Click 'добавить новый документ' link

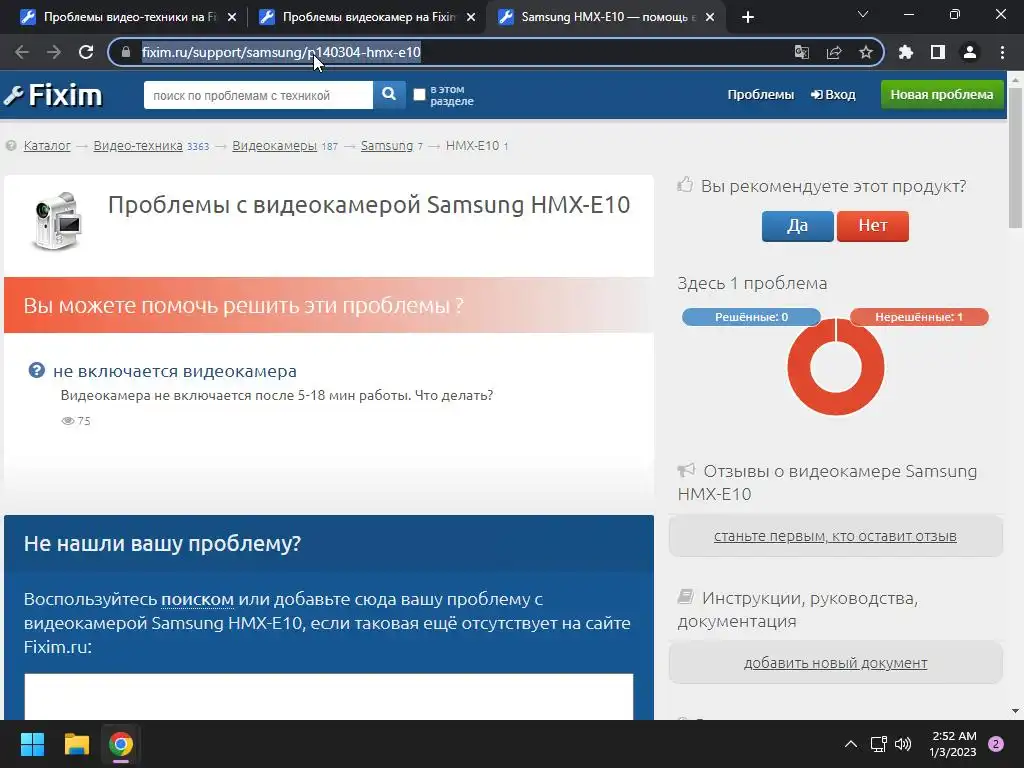(x=835, y=663)
